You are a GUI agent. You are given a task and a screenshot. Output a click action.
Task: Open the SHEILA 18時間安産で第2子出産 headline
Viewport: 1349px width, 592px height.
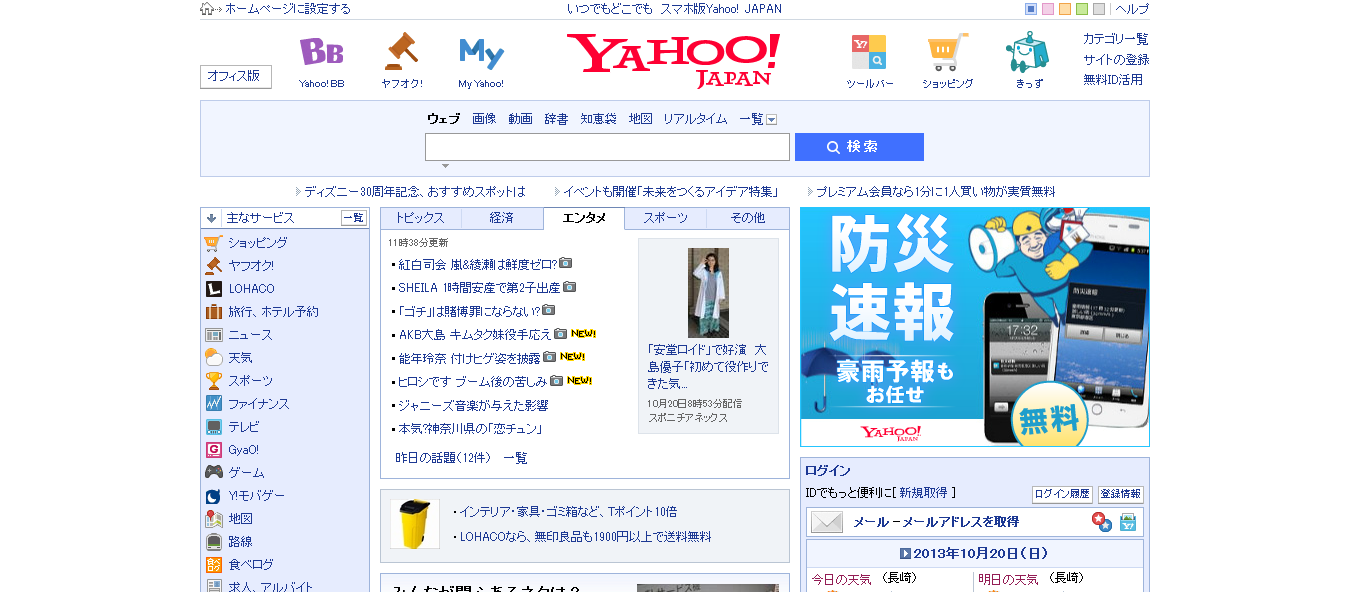click(479, 288)
